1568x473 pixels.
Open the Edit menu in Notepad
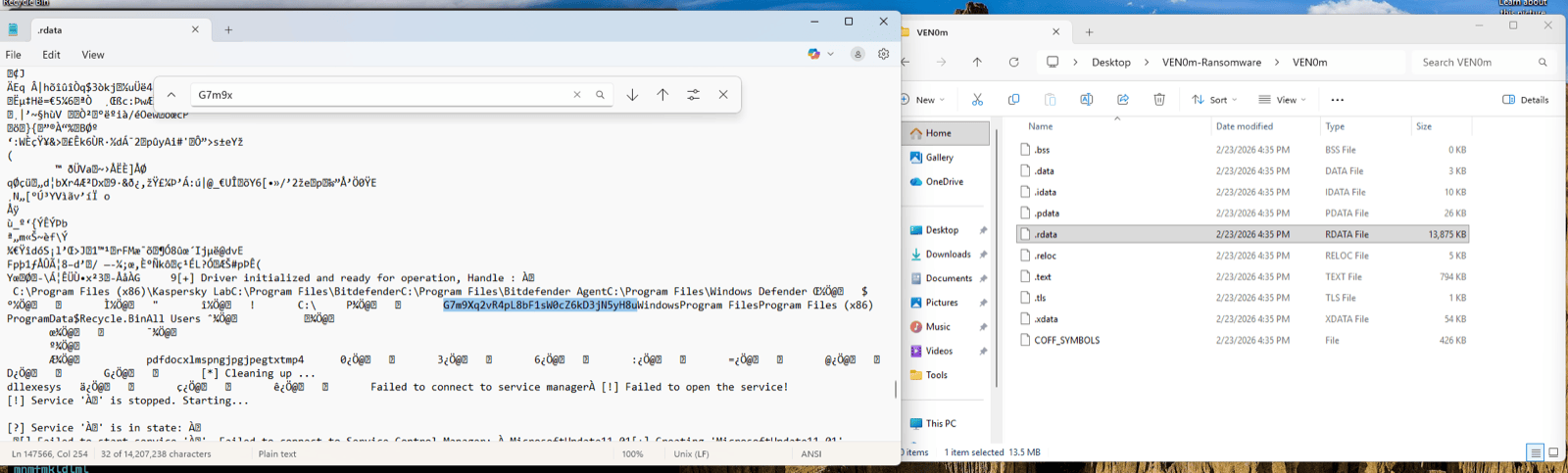click(51, 55)
